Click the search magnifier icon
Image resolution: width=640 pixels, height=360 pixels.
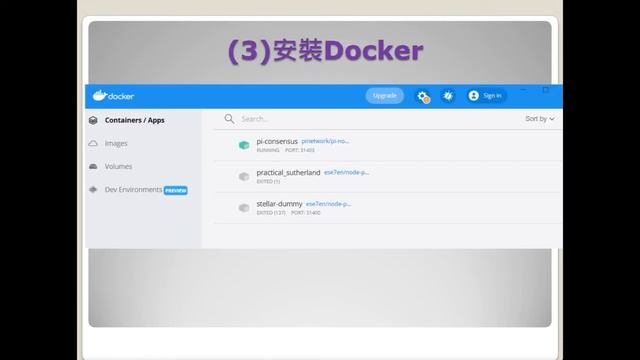tap(229, 119)
